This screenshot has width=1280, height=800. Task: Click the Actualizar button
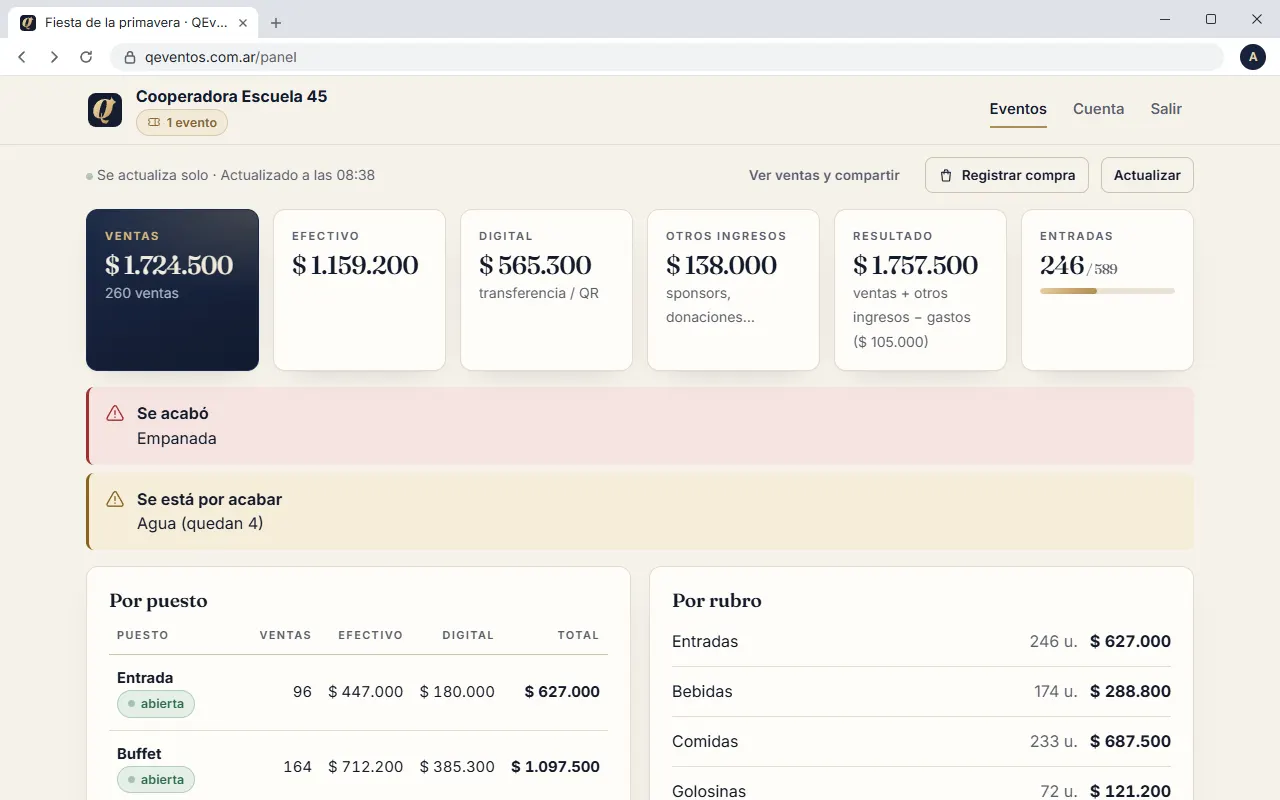point(1147,175)
